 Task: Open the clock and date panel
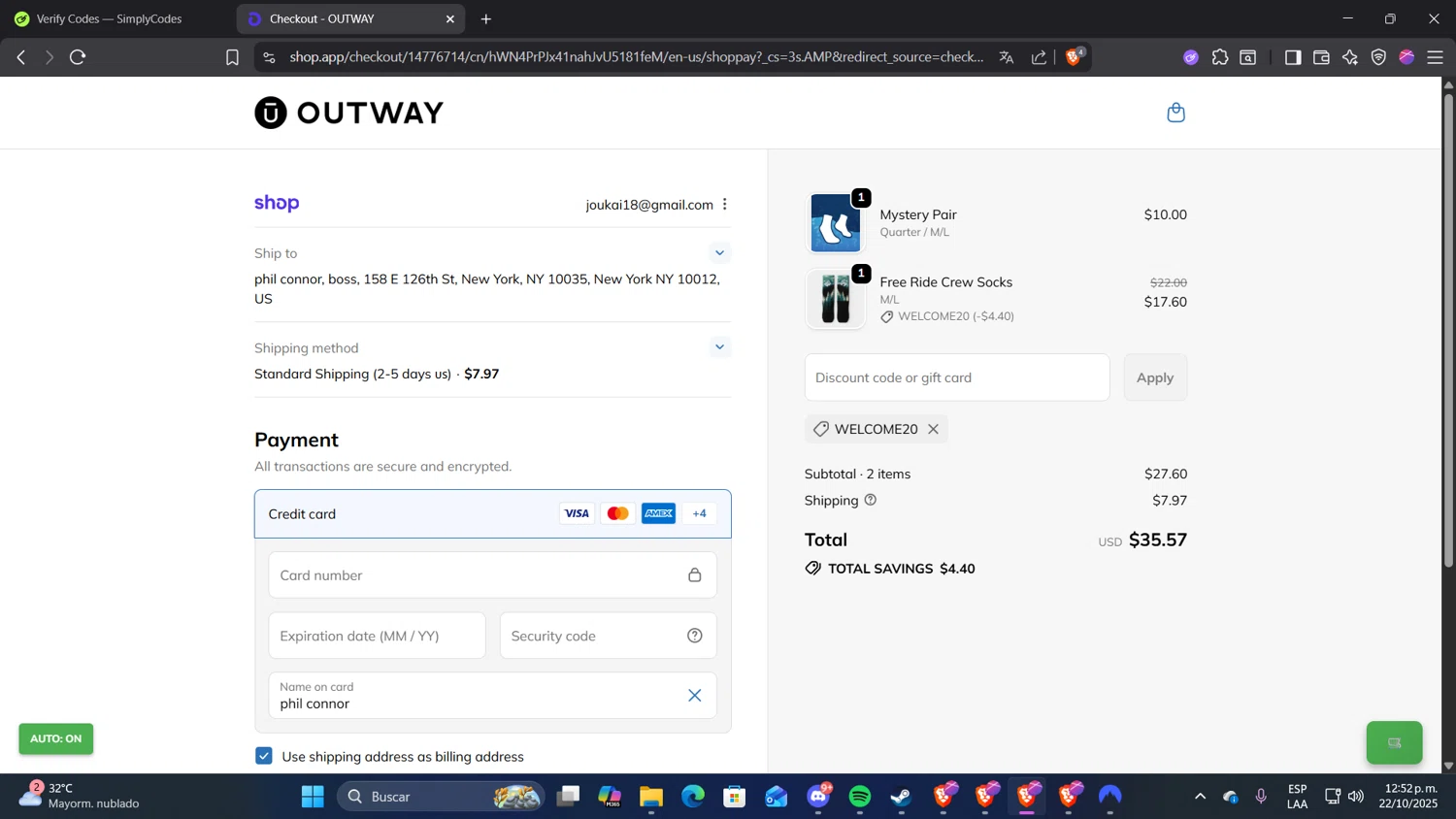[1410, 796]
